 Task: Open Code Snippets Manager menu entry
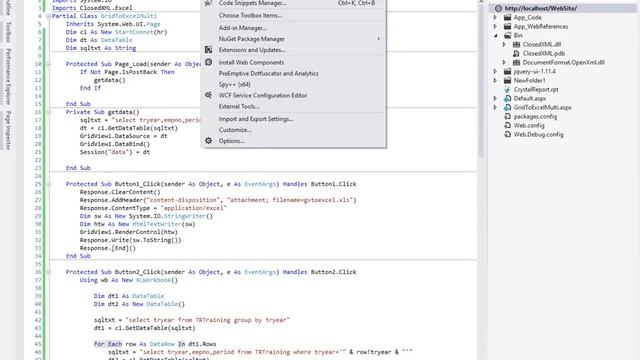click(x=252, y=3)
